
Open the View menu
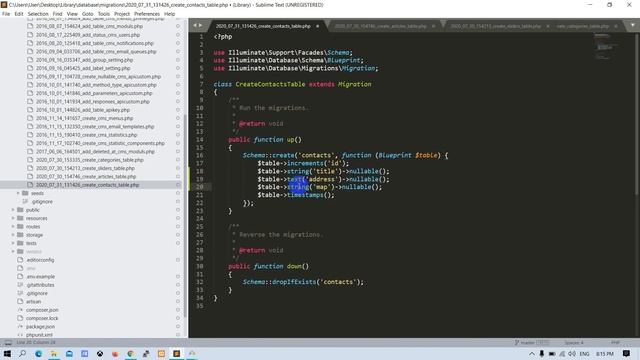(x=72, y=14)
